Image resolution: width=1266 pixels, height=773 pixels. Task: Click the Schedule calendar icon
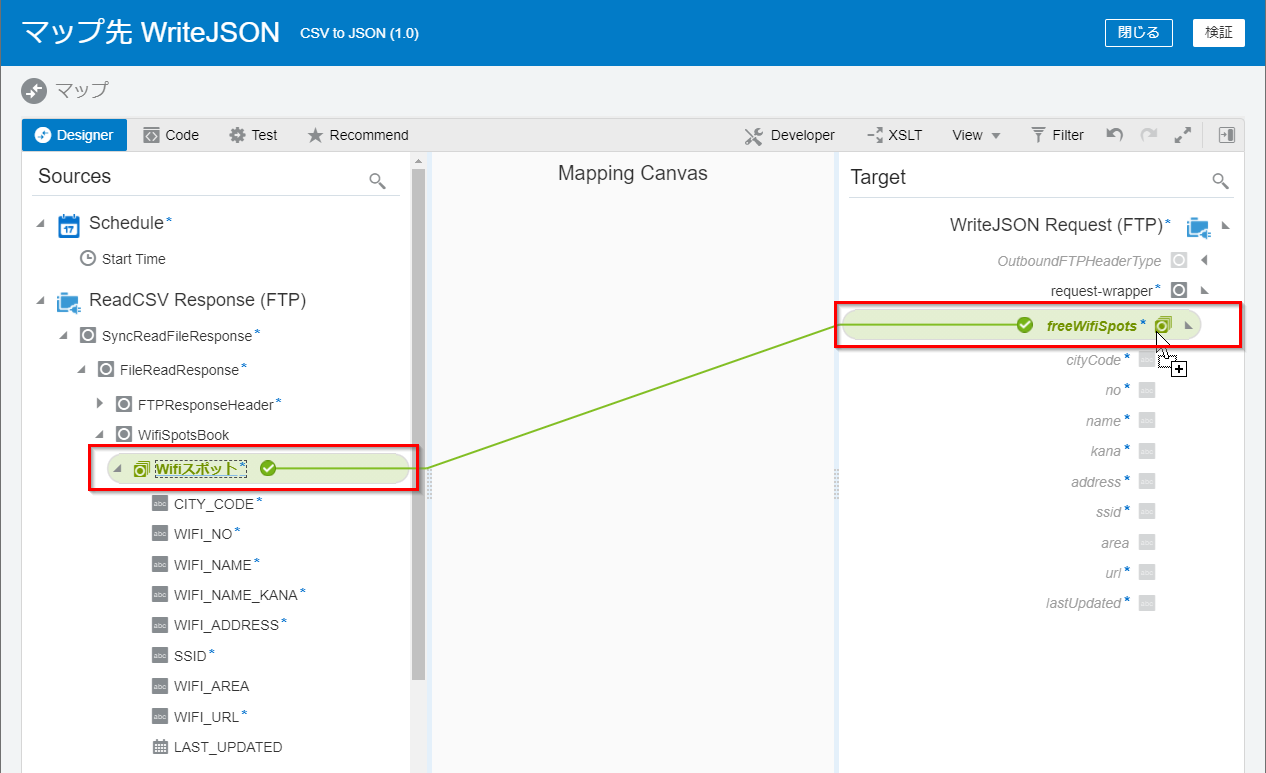(68, 224)
